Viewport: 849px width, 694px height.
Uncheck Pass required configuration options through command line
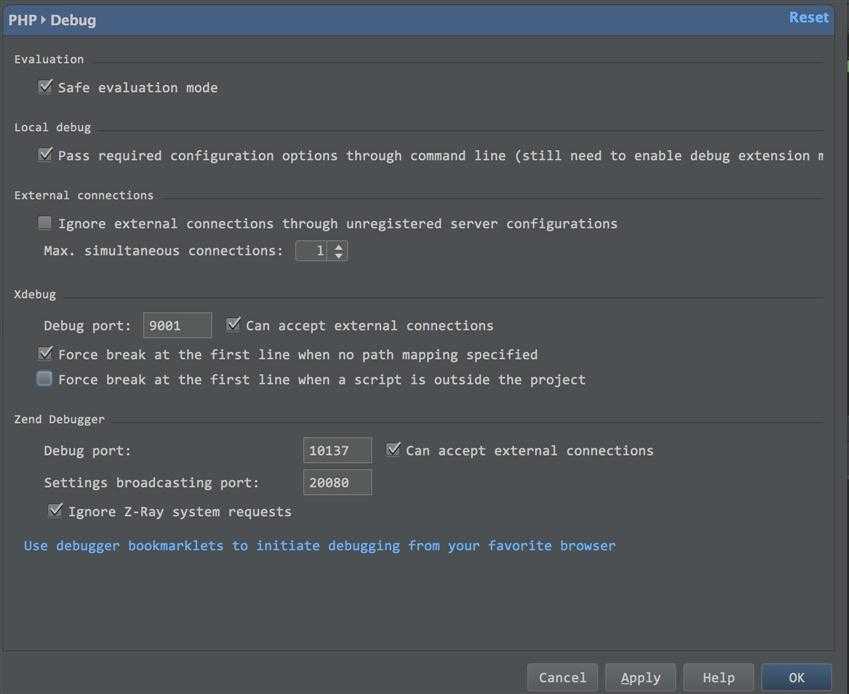click(x=45, y=155)
